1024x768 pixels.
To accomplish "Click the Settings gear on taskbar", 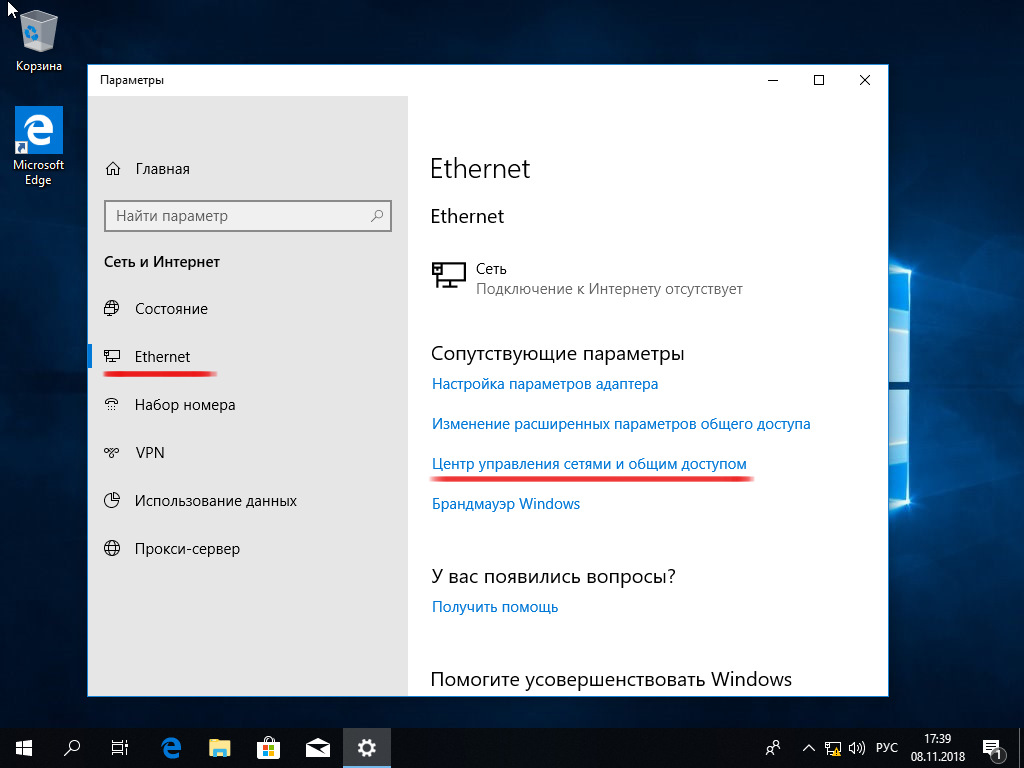I will (366, 748).
